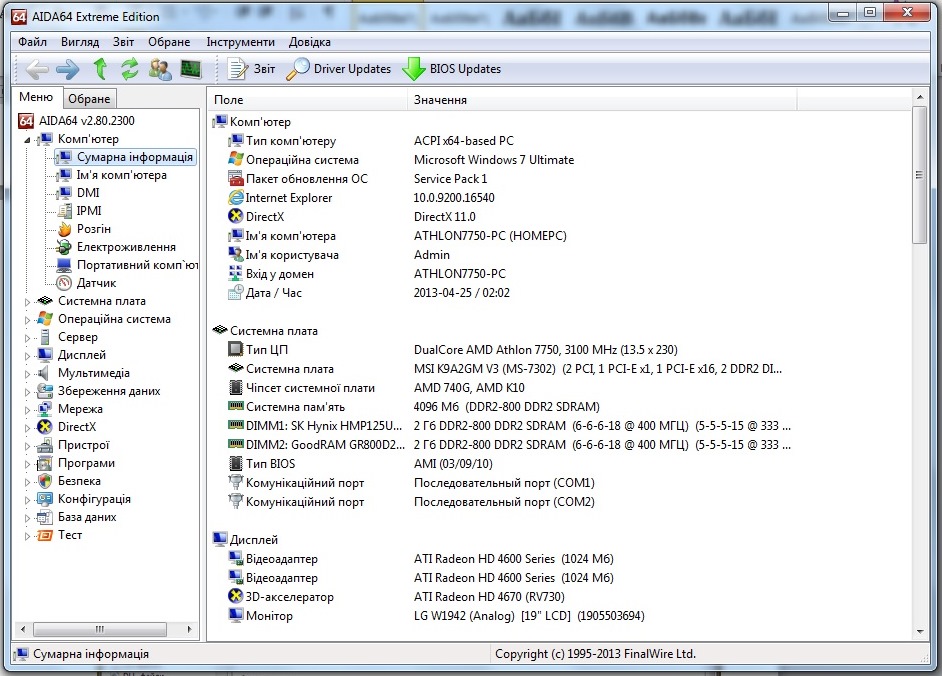Select the DMI tree item
This screenshot has width=942, height=676.
click(x=78, y=193)
